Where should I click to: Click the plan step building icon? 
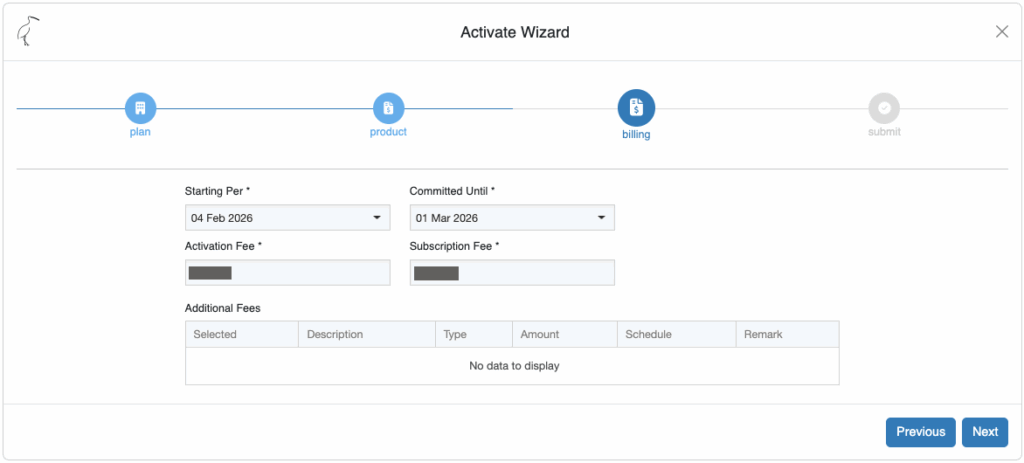(140, 108)
